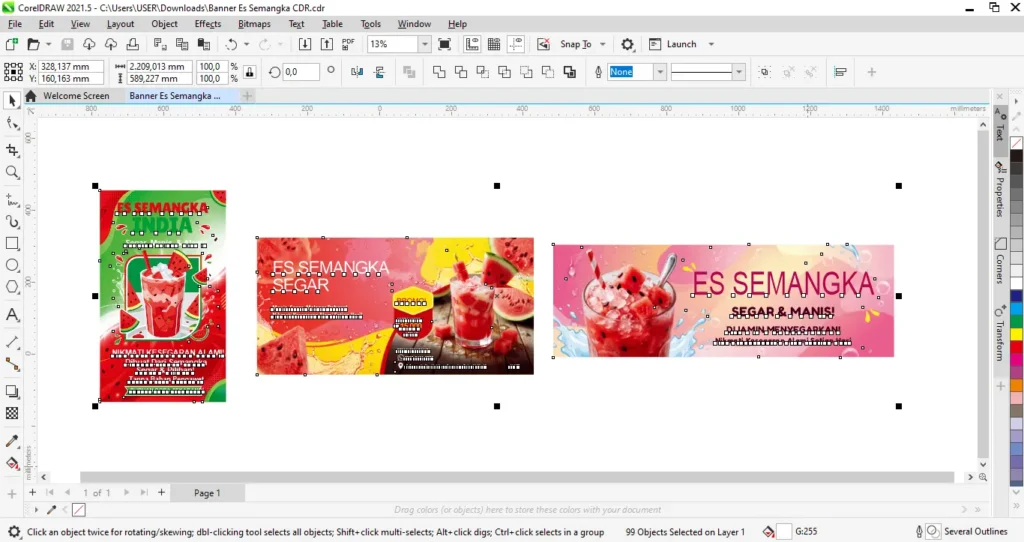Expand the Undo history dropdown arrow
This screenshot has width=1024, height=542.
tap(246, 44)
